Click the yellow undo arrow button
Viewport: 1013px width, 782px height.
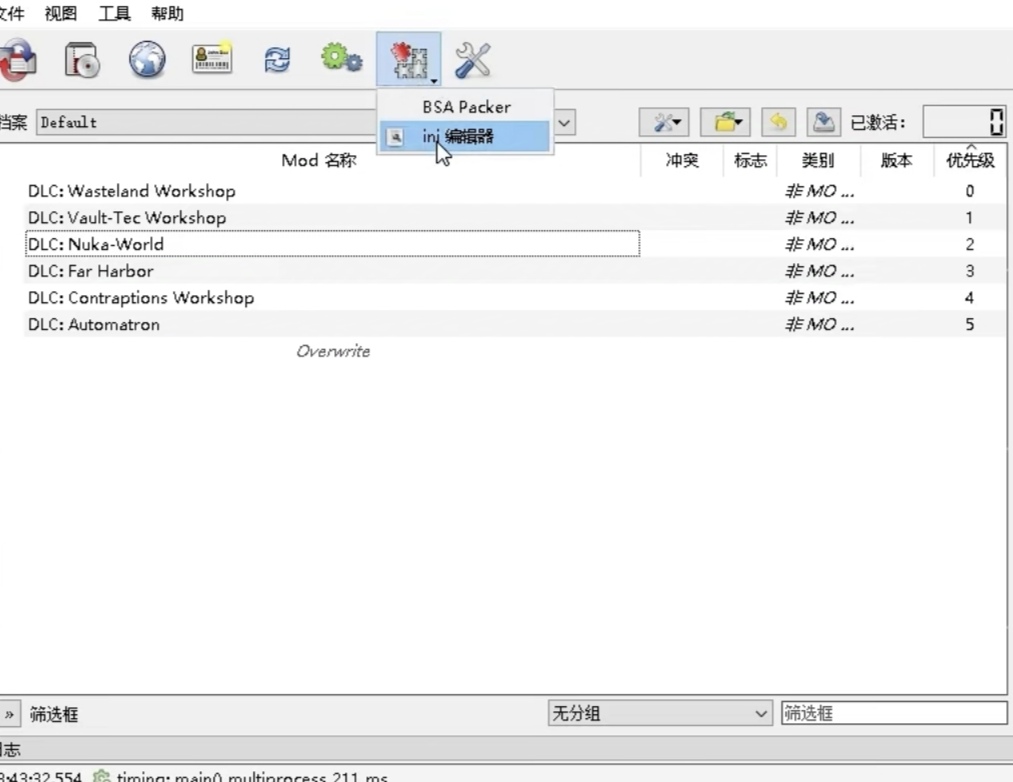pos(778,122)
